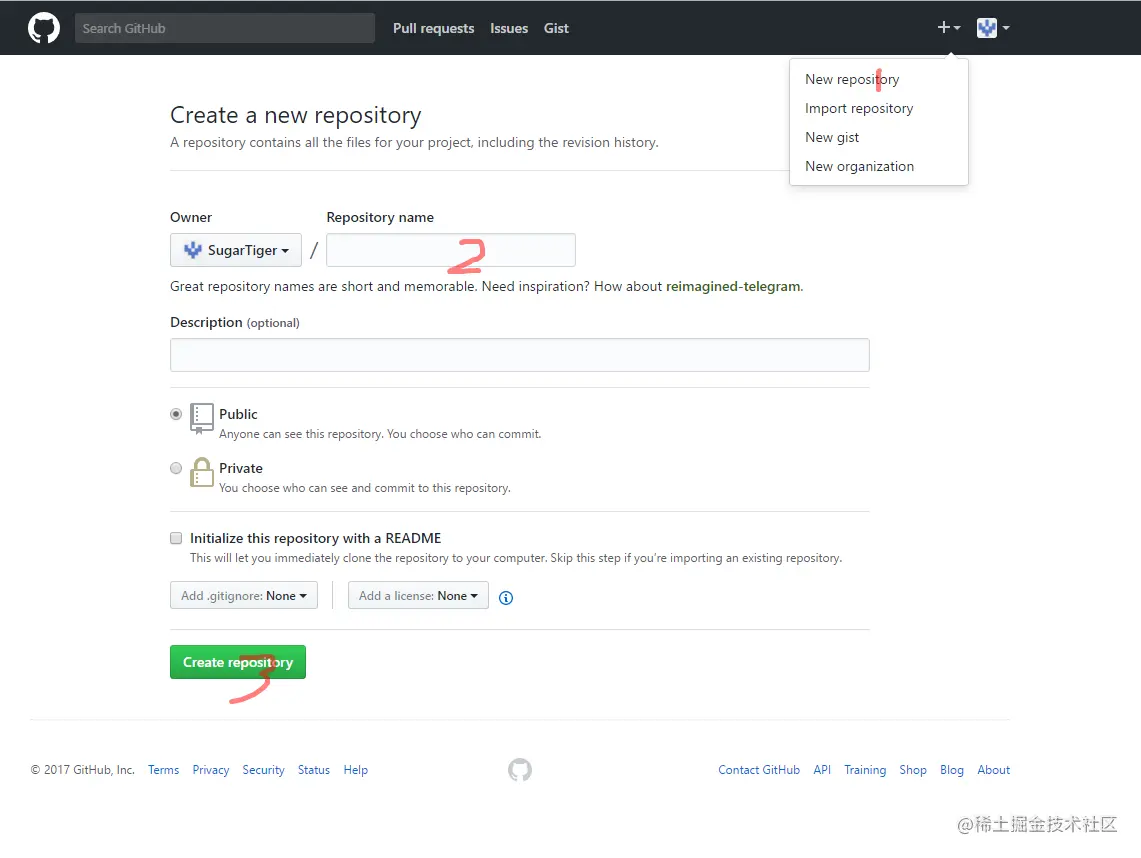Open the Privacy footer link
Image resolution: width=1141 pixels, height=858 pixels.
click(211, 770)
